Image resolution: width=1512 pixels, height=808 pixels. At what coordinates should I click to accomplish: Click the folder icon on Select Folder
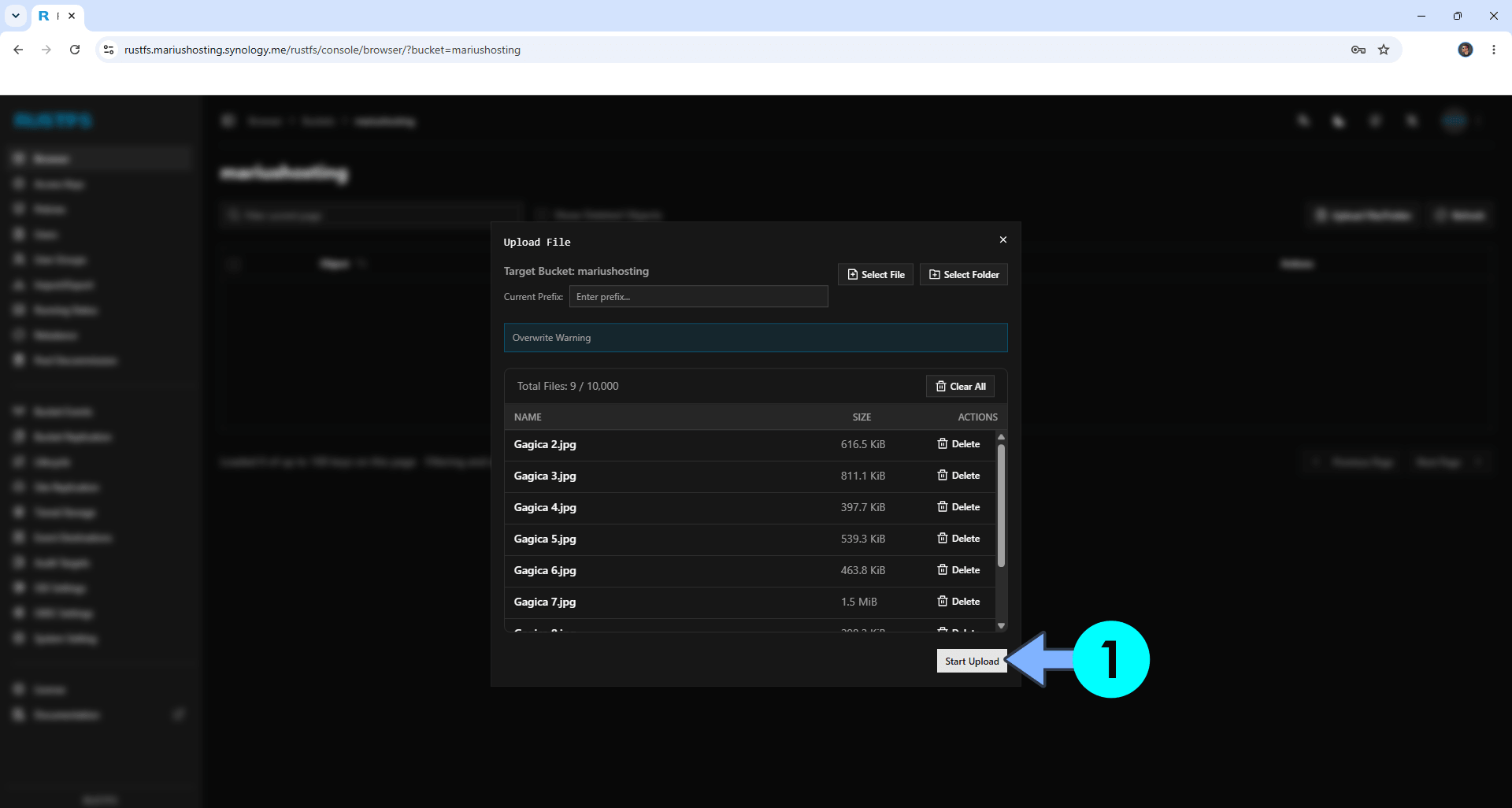935,274
